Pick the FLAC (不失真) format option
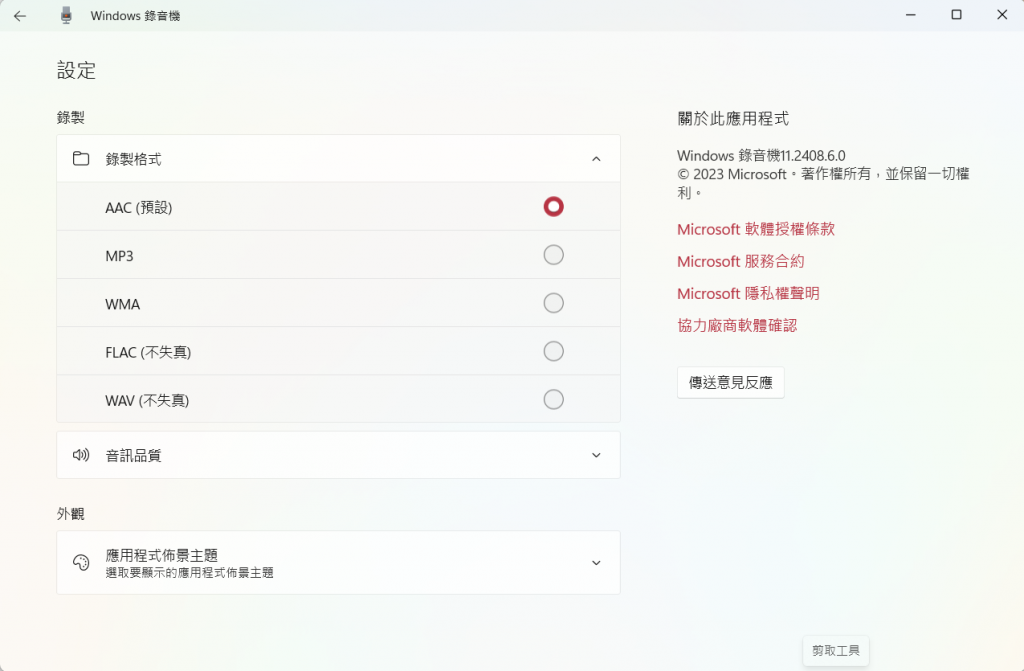This screenshot has width=1024, height=671. (x=553, y=352)
